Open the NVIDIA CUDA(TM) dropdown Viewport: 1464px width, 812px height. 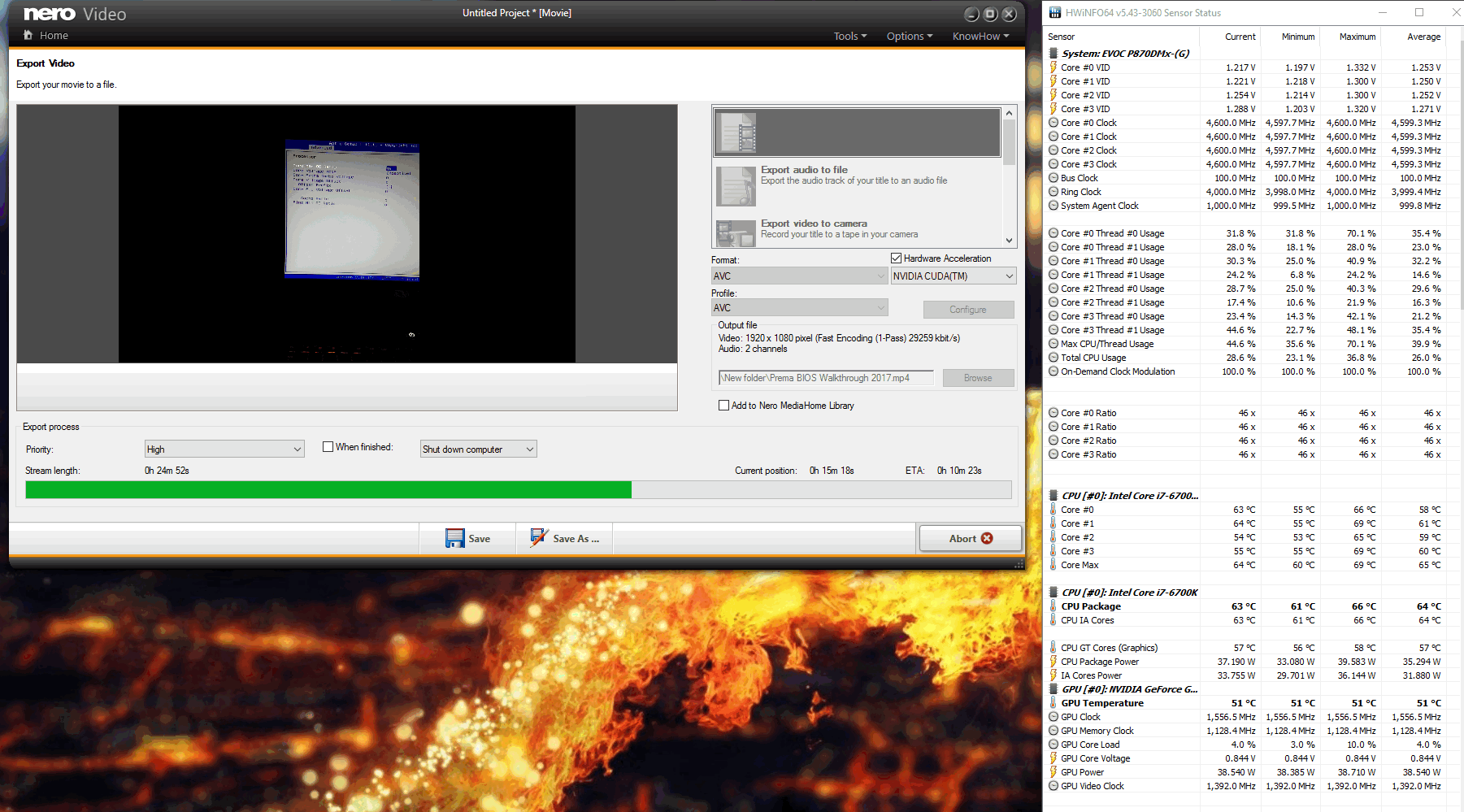[x=954, y=276]
